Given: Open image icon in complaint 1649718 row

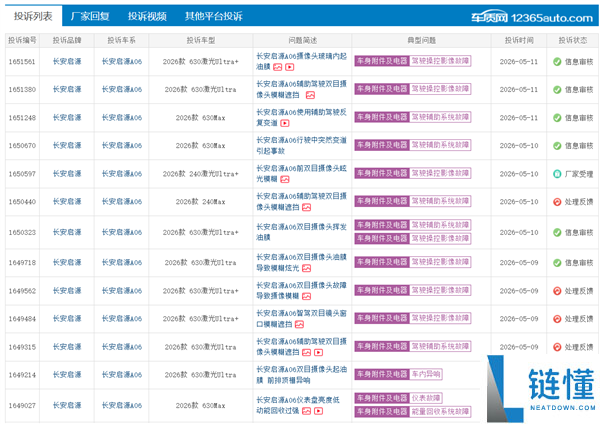Looking at the screenshot, I should [x=307, y=268].
